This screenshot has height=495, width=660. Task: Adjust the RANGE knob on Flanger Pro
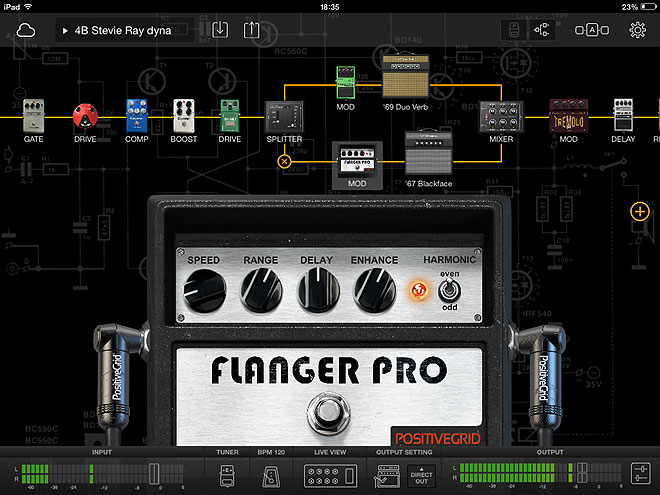(261, 291)
